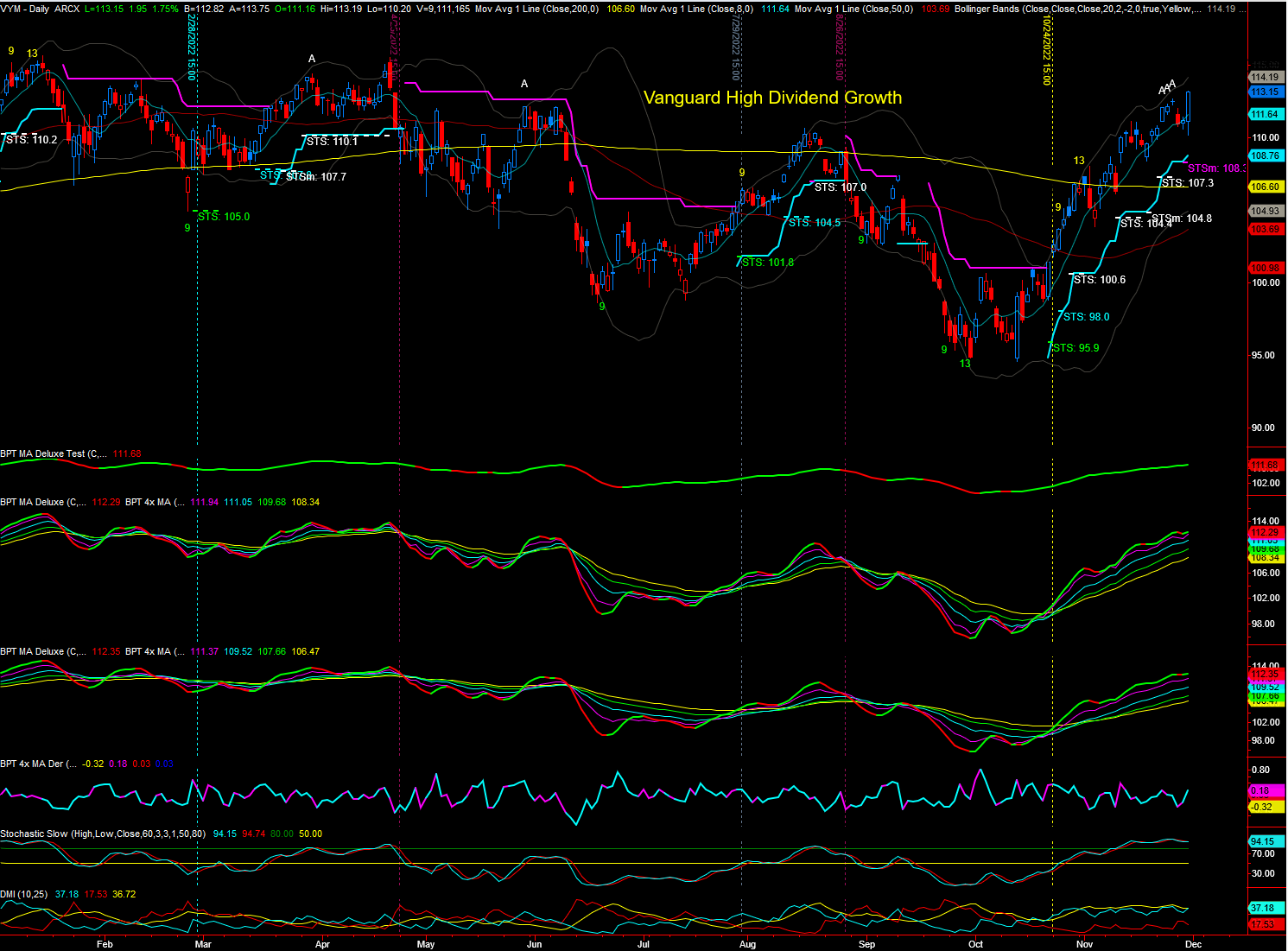Click the STSm: 107.7 label
Viewport: 1288px width, 951px height.
(316, 177)
